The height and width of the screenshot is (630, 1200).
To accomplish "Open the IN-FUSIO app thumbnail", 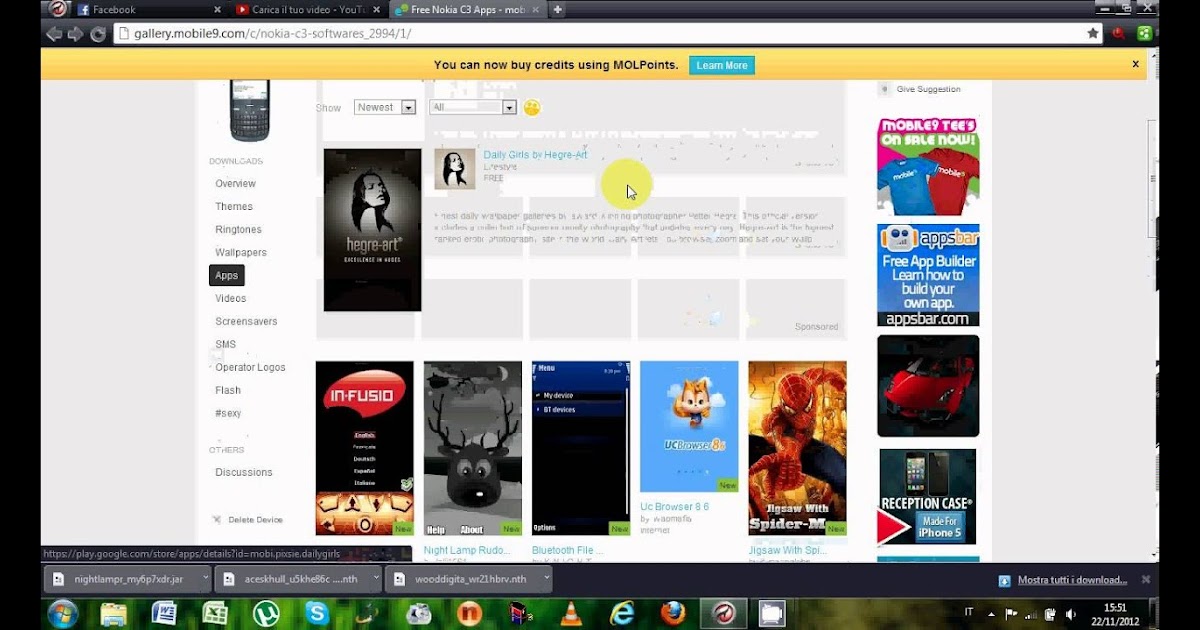I will 364,448.
